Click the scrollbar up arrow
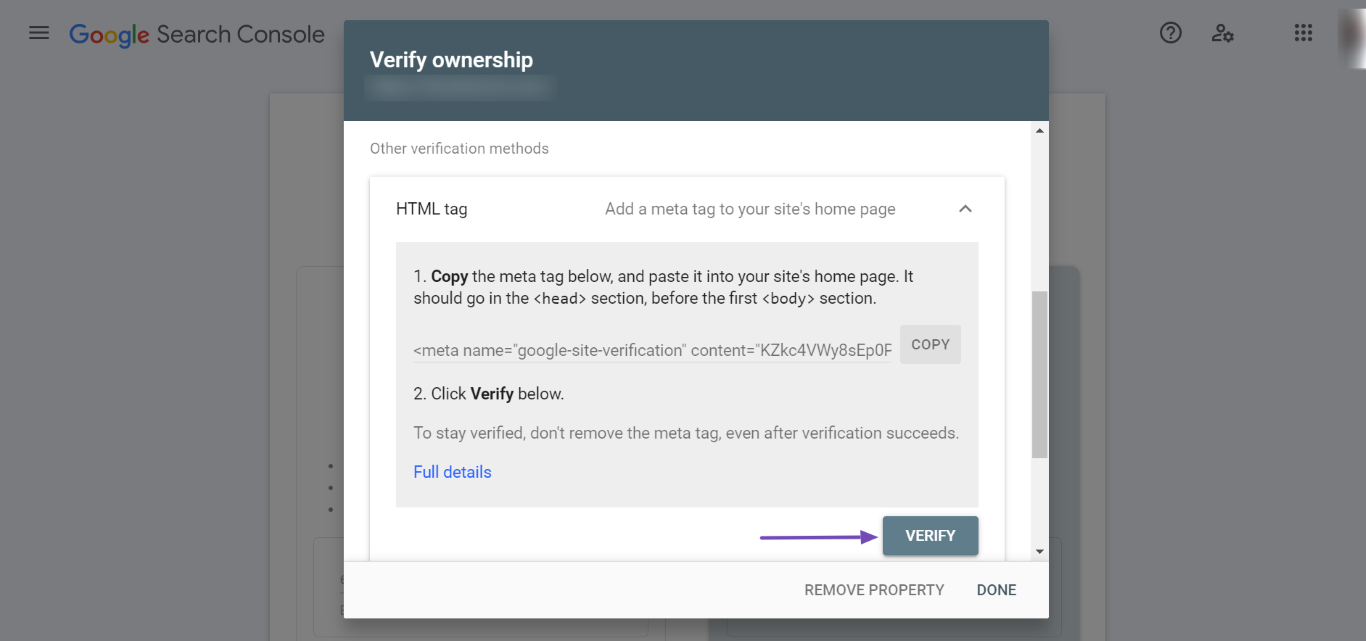1366x641 pixels. coord(1039,128)
